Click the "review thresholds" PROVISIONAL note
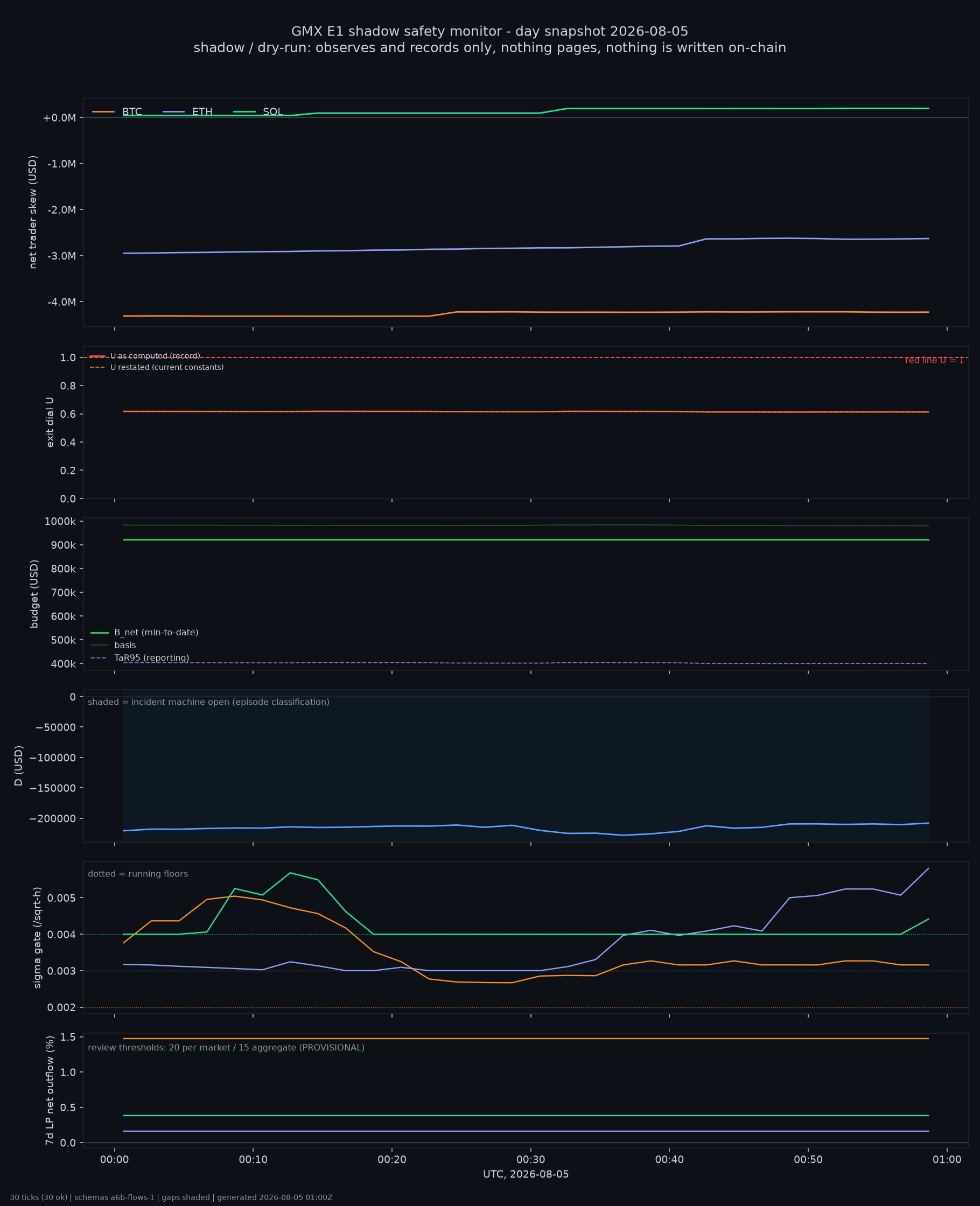The image size is (980, 1206). [226, 1048]
